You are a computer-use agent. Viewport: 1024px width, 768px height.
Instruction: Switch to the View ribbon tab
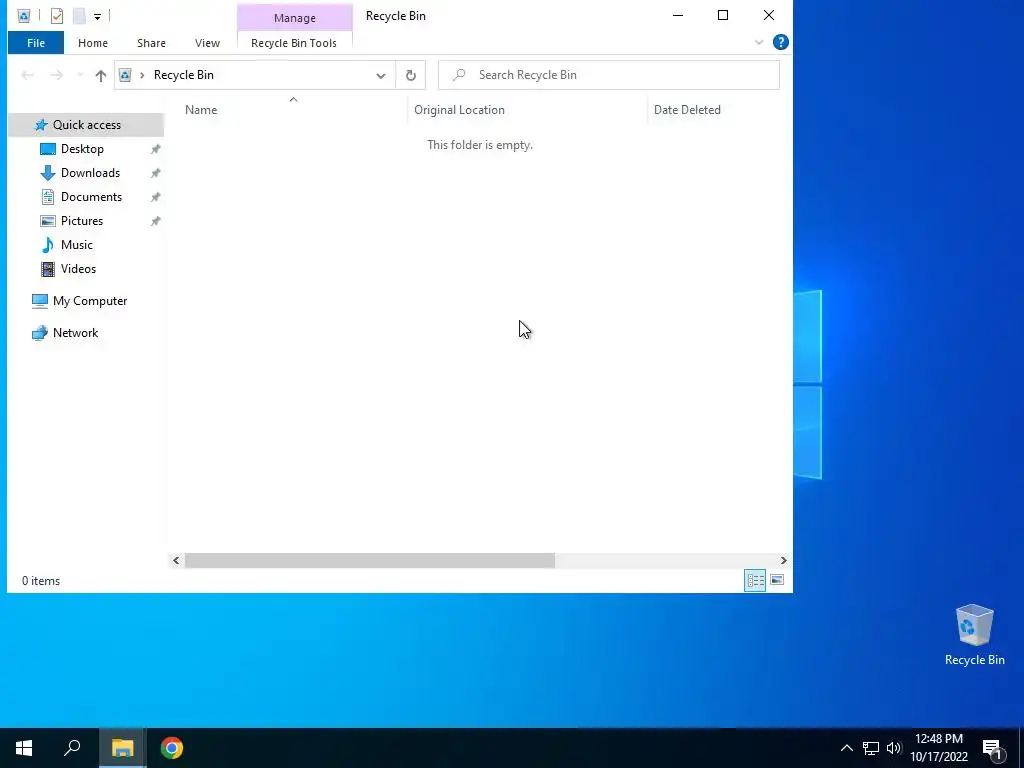coord(207,43)
